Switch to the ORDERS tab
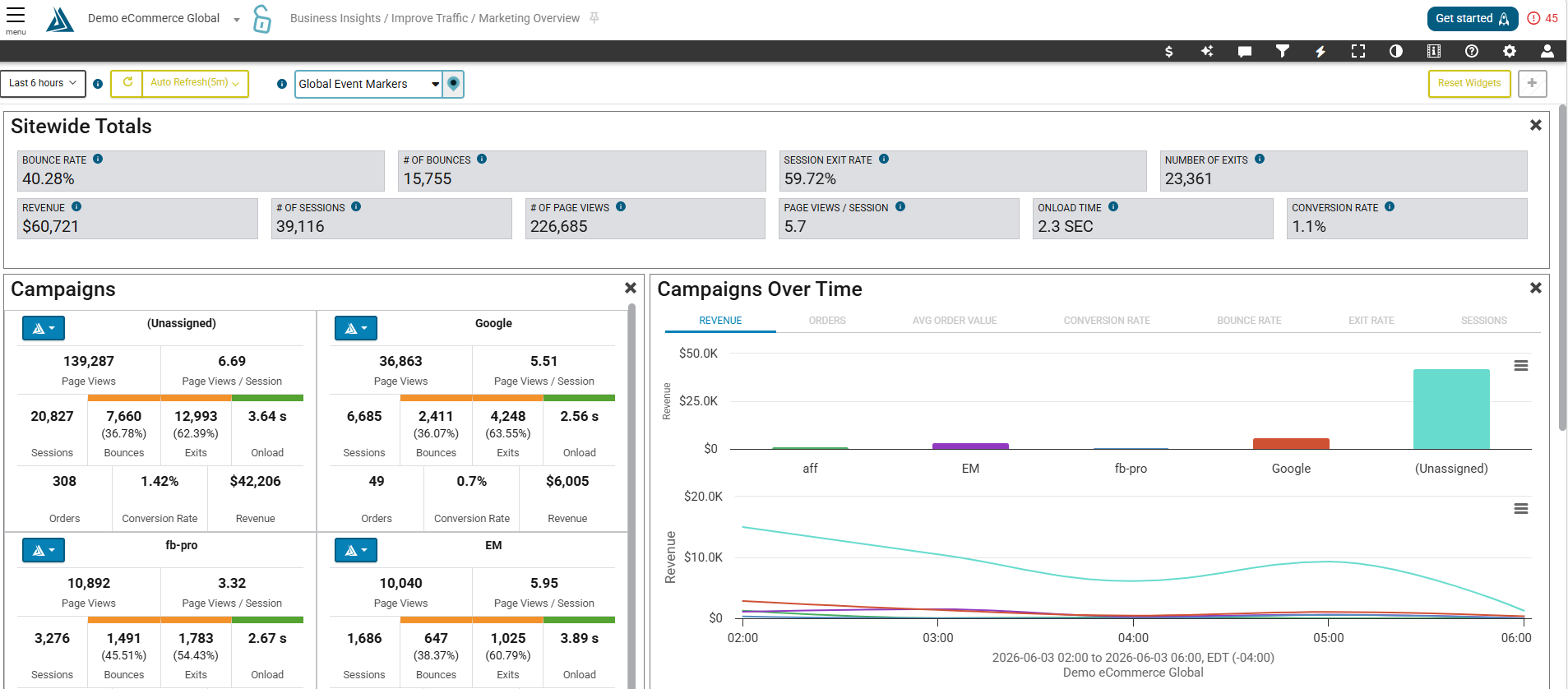Viewport: 1568px width, 689px height. coord(827,321)
